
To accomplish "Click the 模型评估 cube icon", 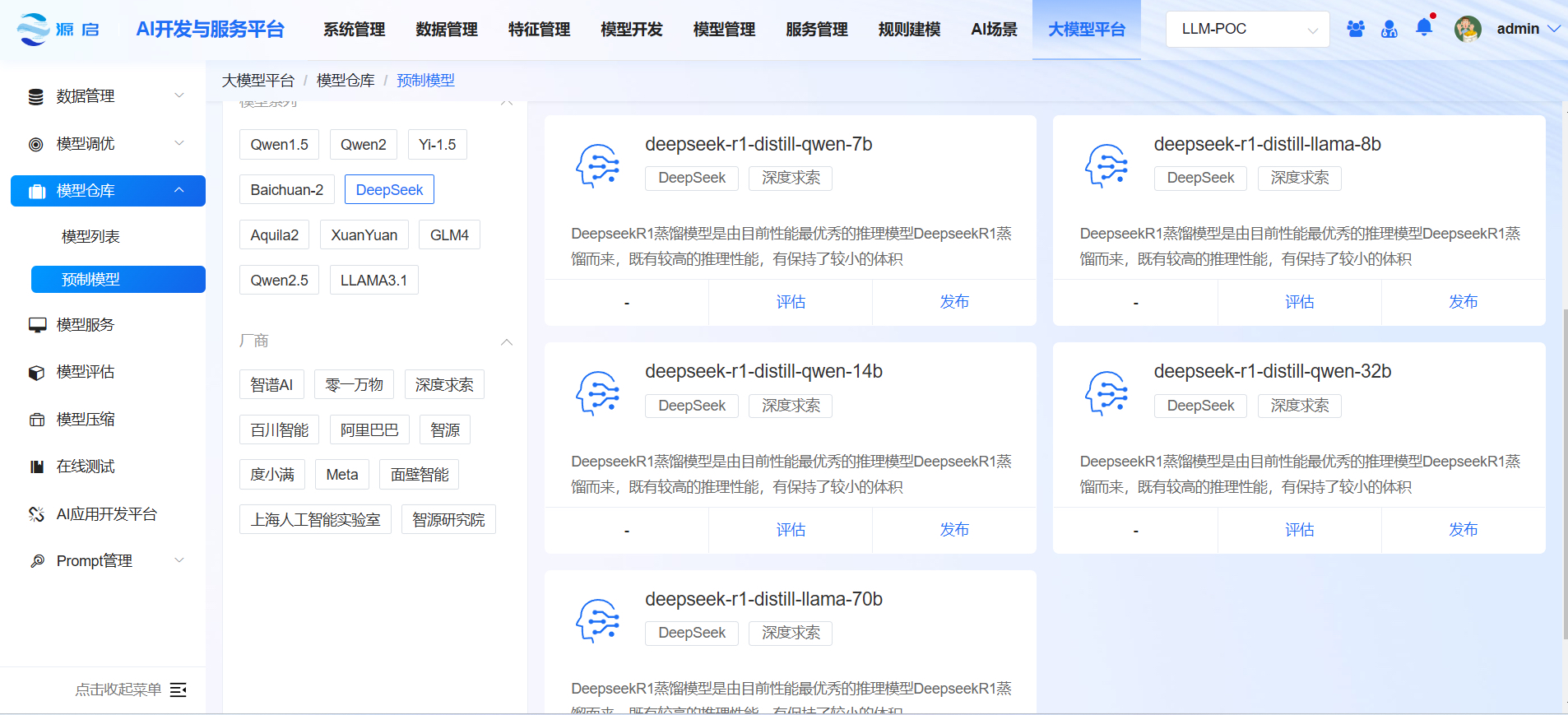I will [36, 373].
